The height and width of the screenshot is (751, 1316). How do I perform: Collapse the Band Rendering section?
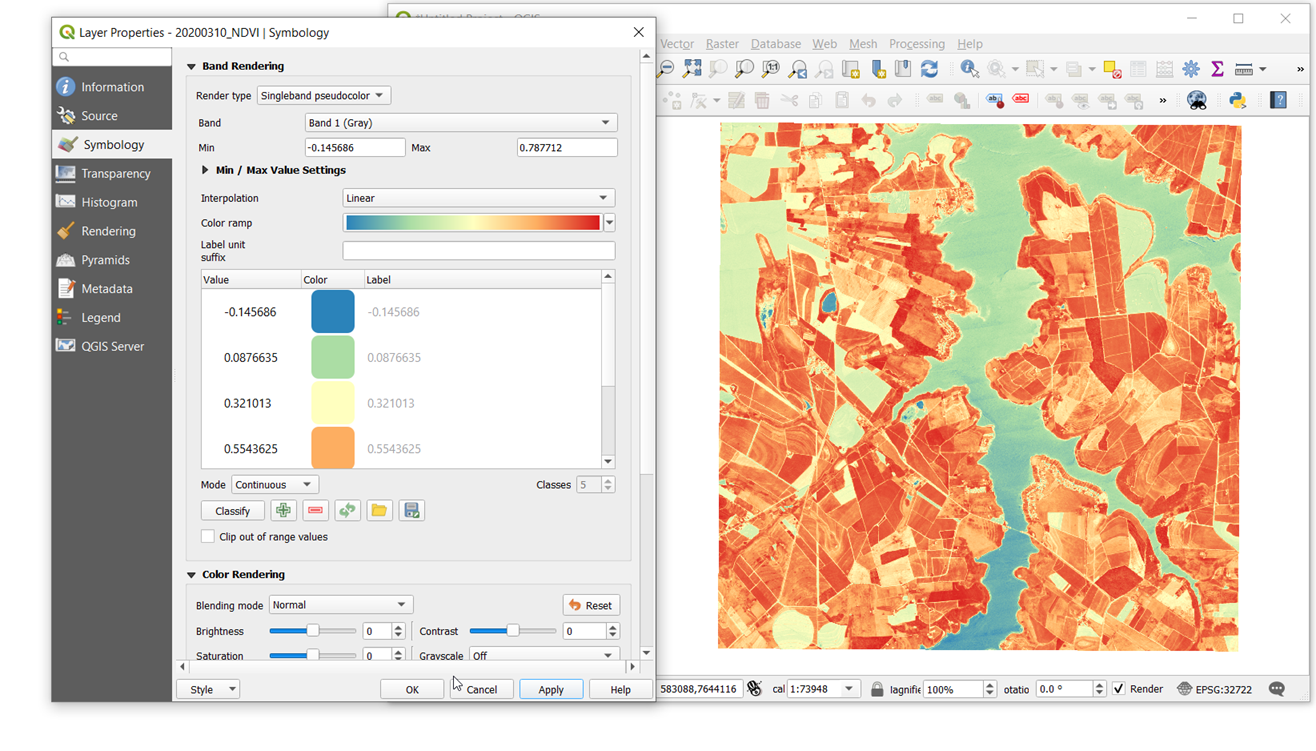[x=191, y=66]
